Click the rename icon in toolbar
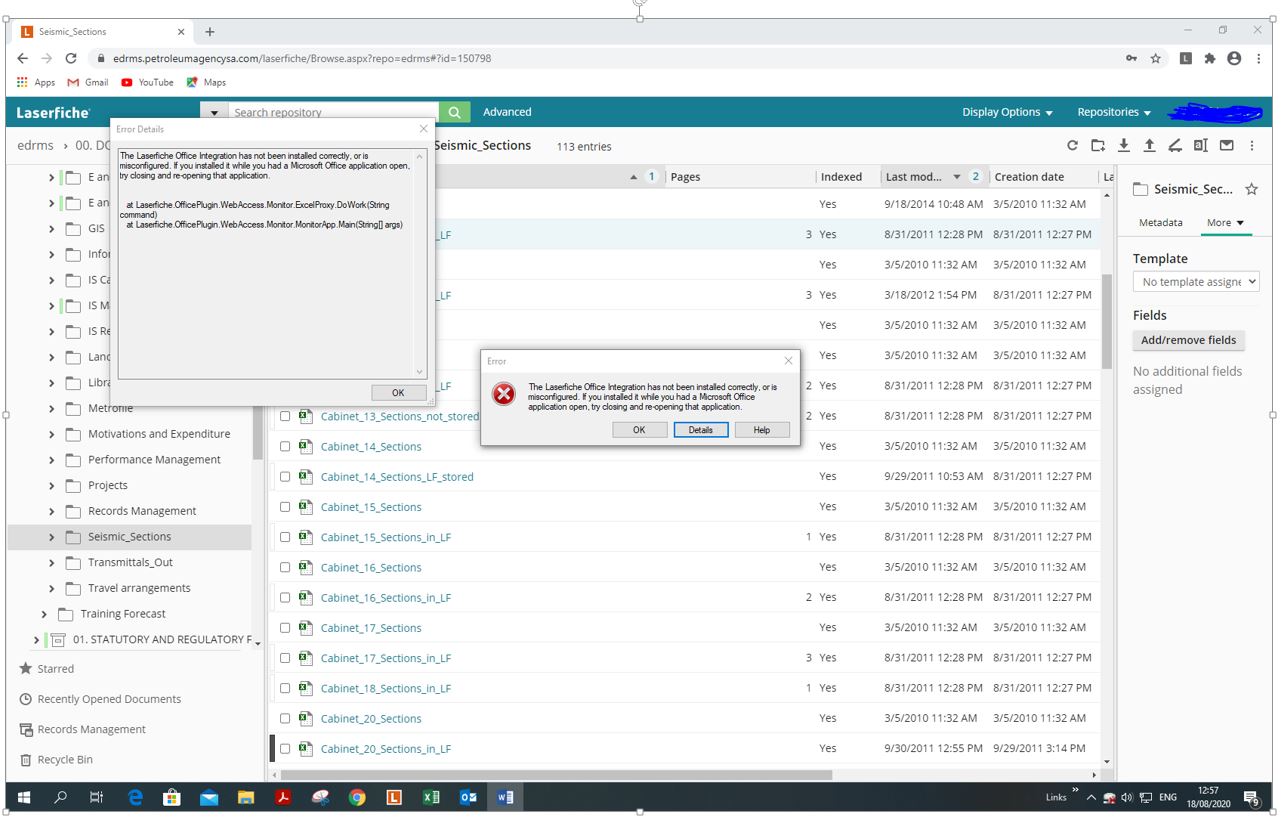Viewport: 1284px width, 819px height. coord(1201,146)
